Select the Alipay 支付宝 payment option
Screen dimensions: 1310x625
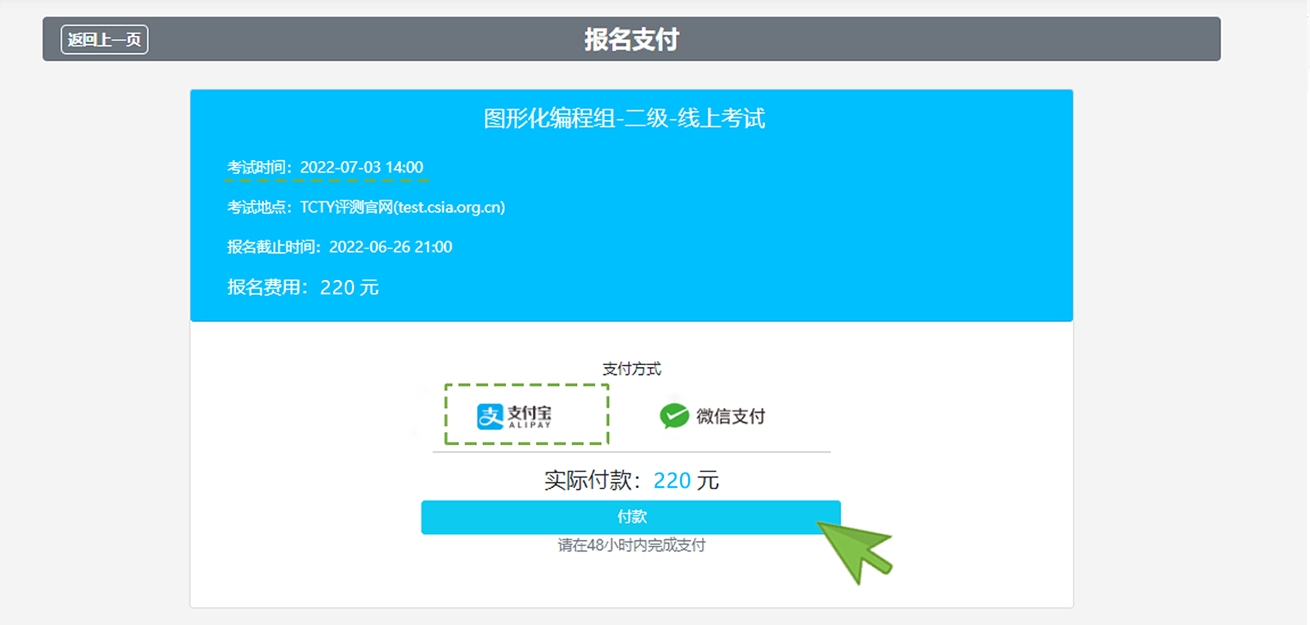[527, 415]
